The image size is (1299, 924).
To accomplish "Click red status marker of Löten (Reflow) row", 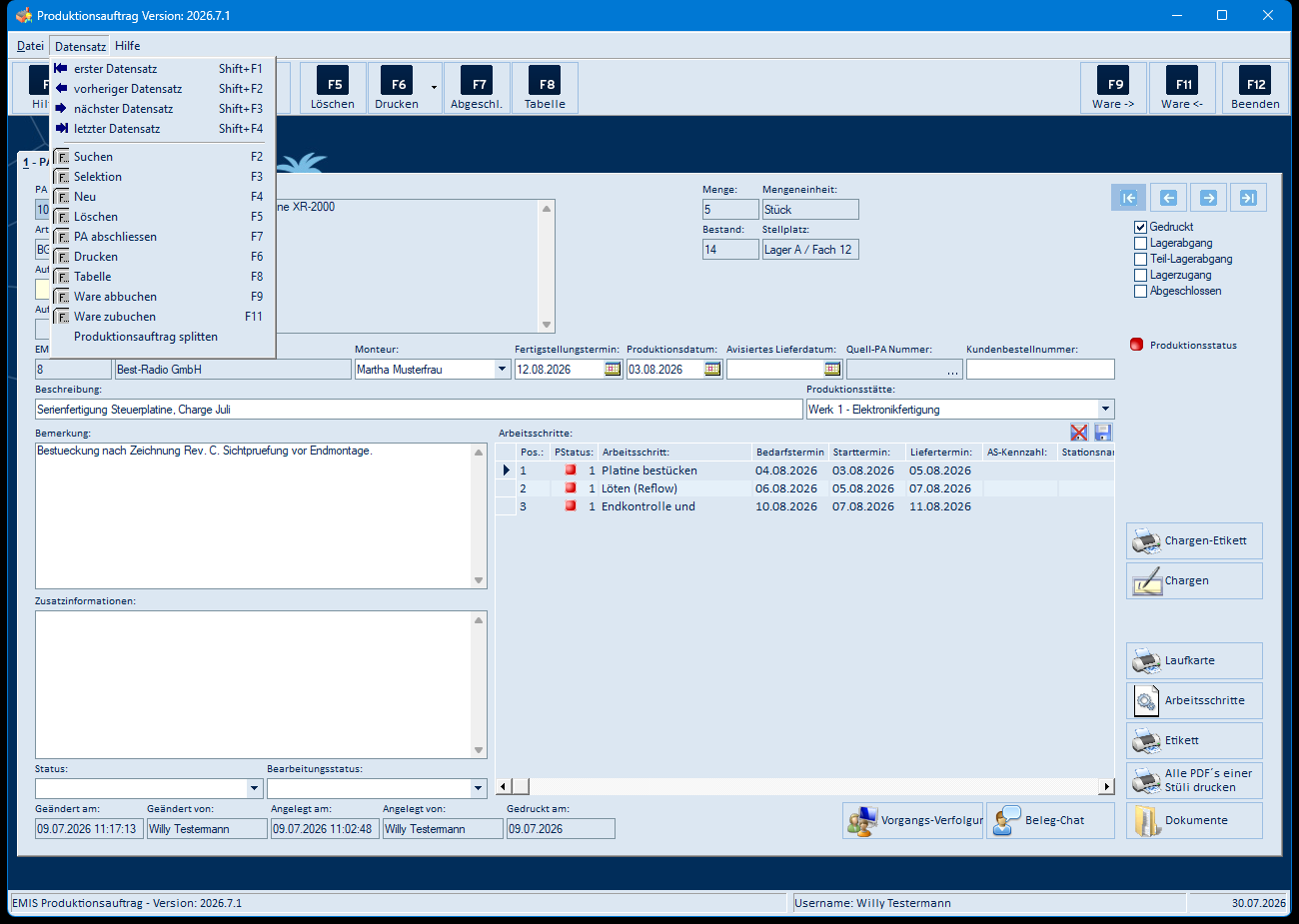I will 571,487.
